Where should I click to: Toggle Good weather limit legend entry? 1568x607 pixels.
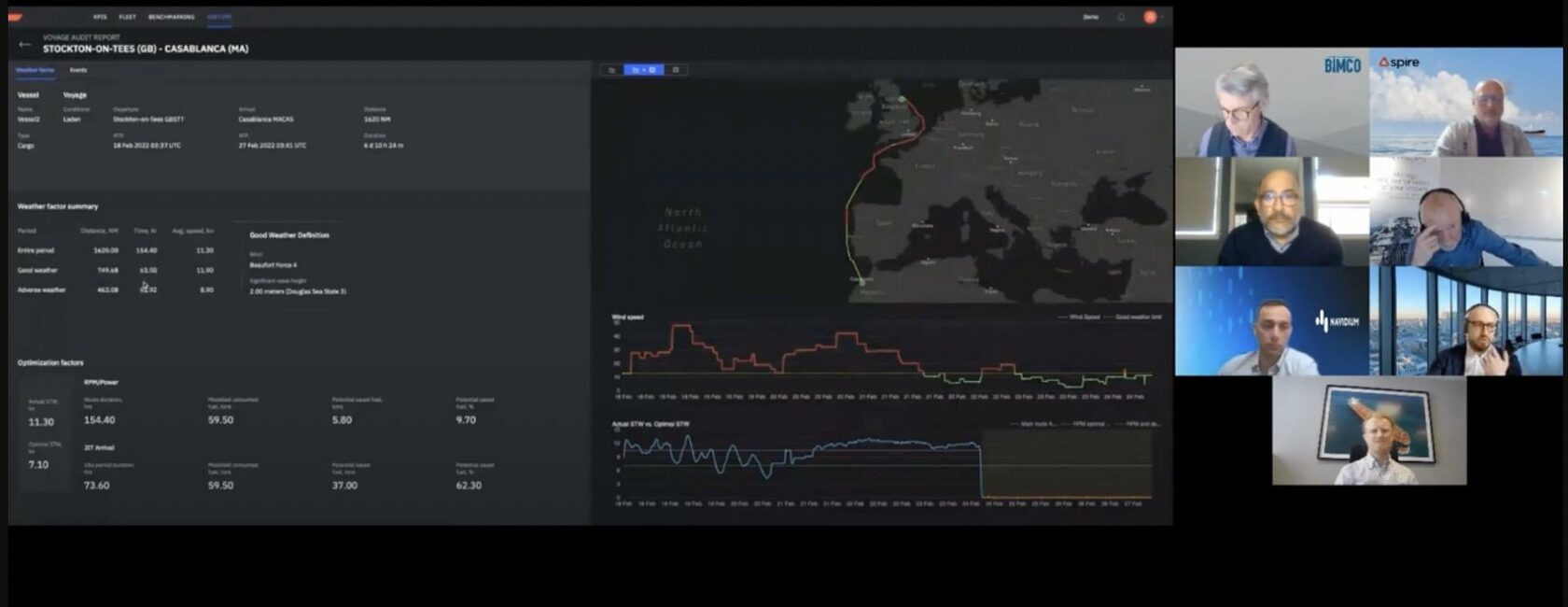[x=1137, y=318]
